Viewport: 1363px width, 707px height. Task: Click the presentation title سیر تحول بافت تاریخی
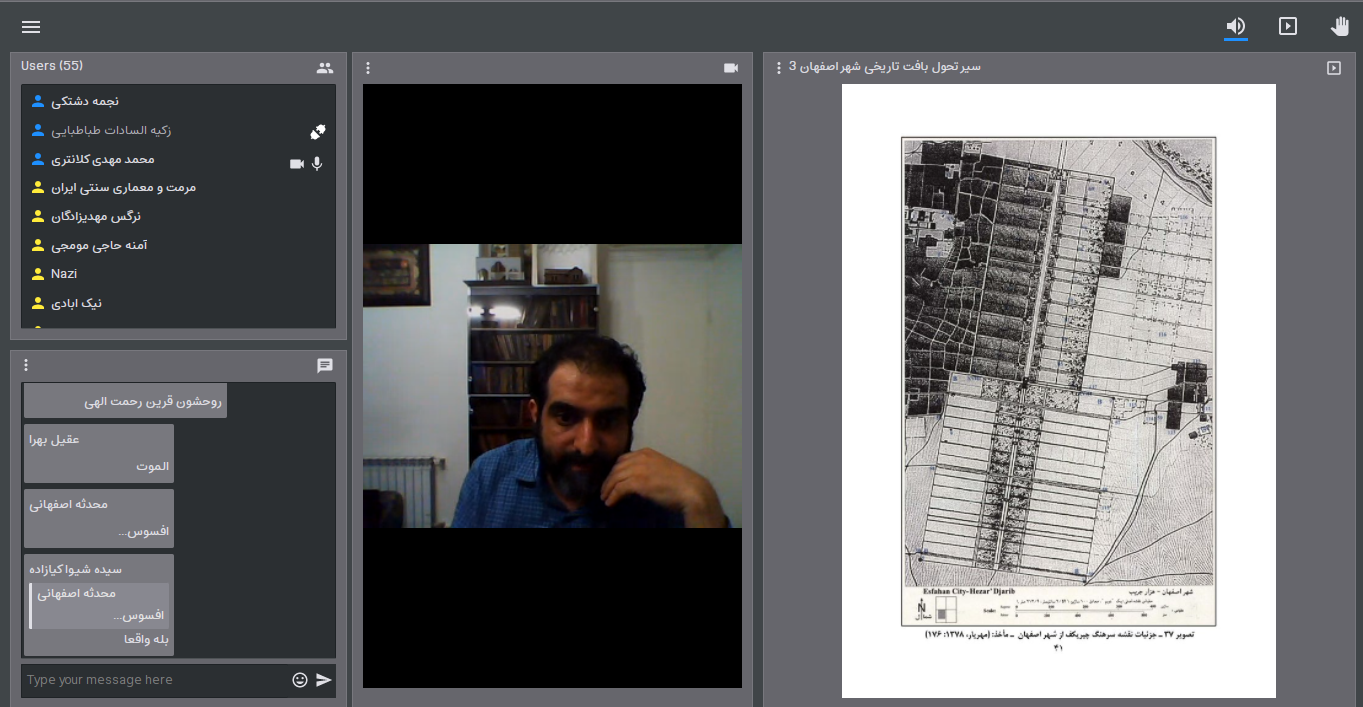pos(886,67)
